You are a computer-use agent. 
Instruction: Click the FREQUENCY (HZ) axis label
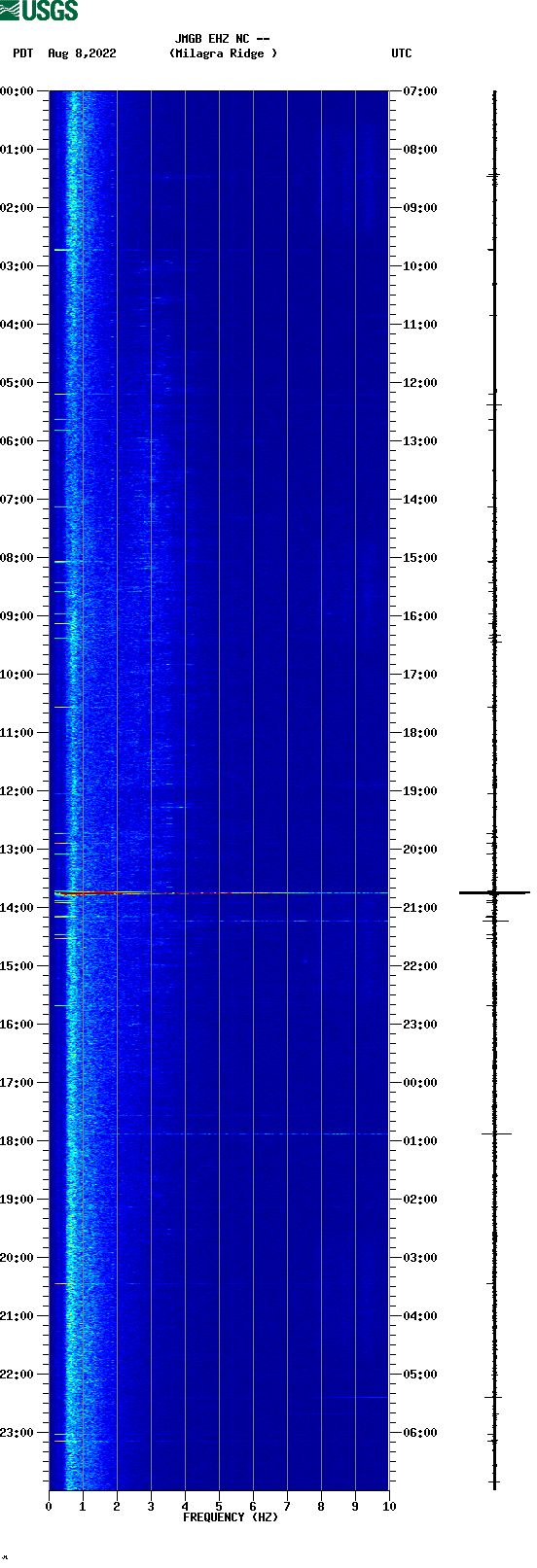231,1517
